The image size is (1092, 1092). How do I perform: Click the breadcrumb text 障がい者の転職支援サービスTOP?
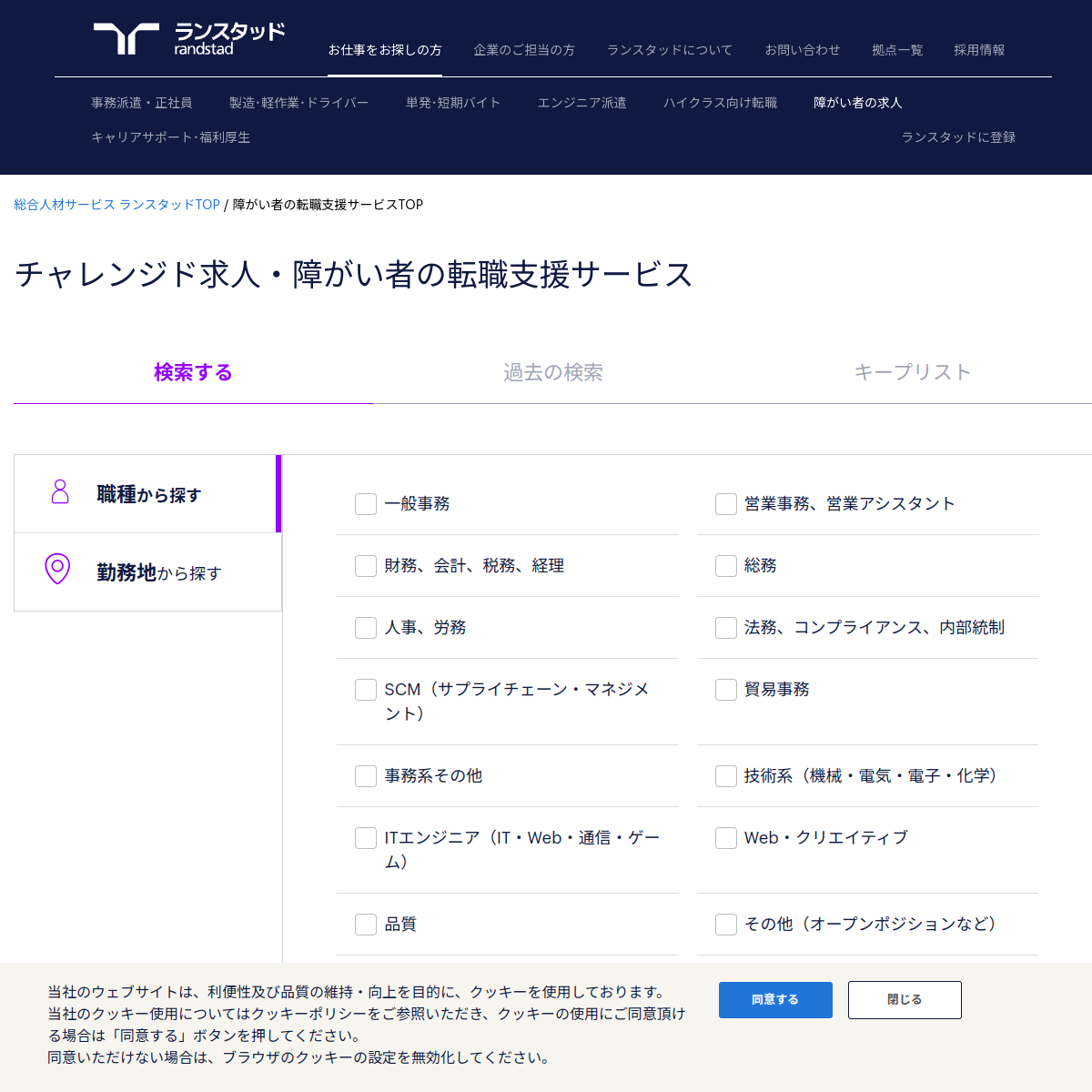pos(328,205)
